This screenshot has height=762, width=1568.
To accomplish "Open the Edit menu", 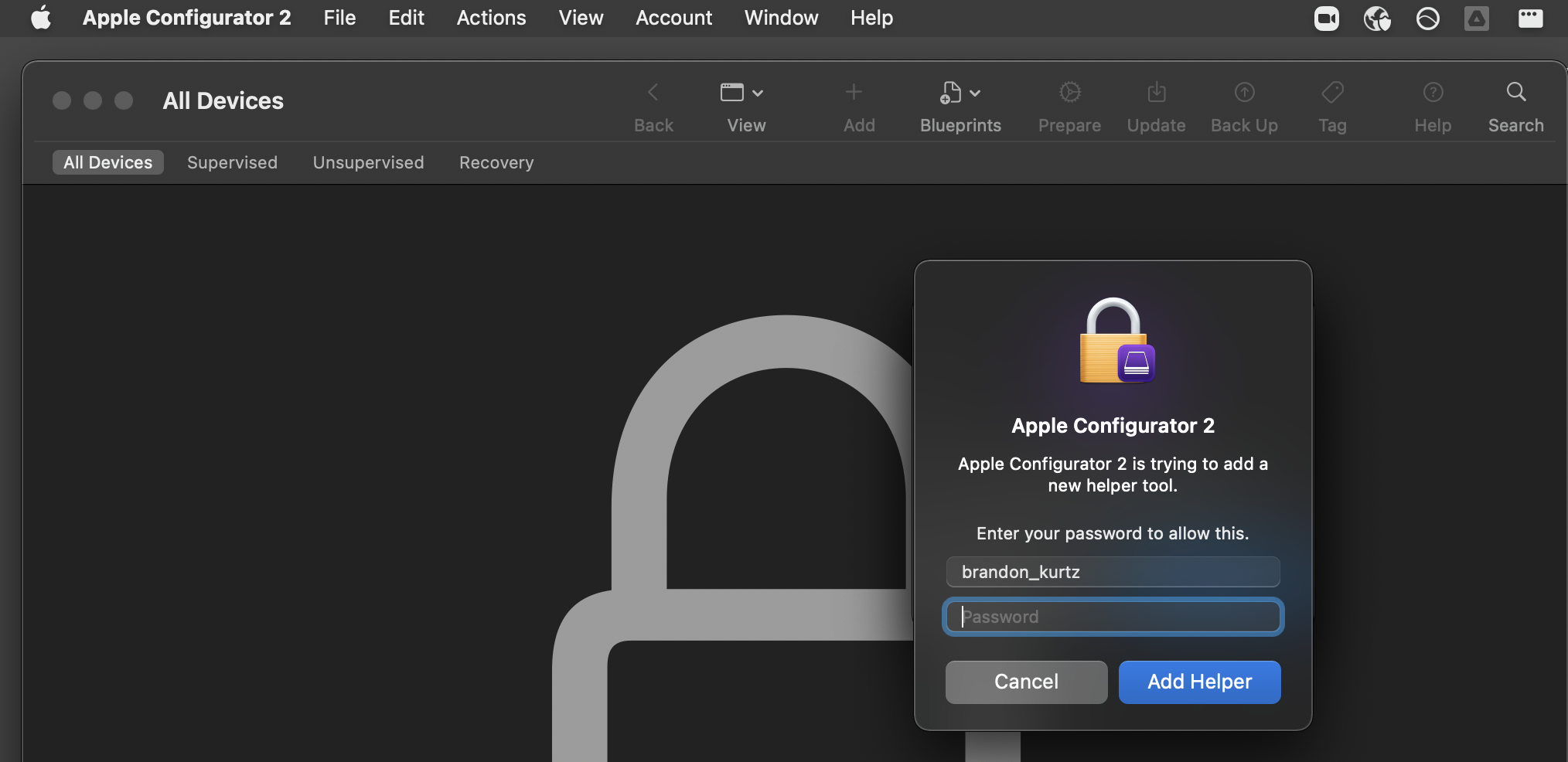I will pos(407,18).
